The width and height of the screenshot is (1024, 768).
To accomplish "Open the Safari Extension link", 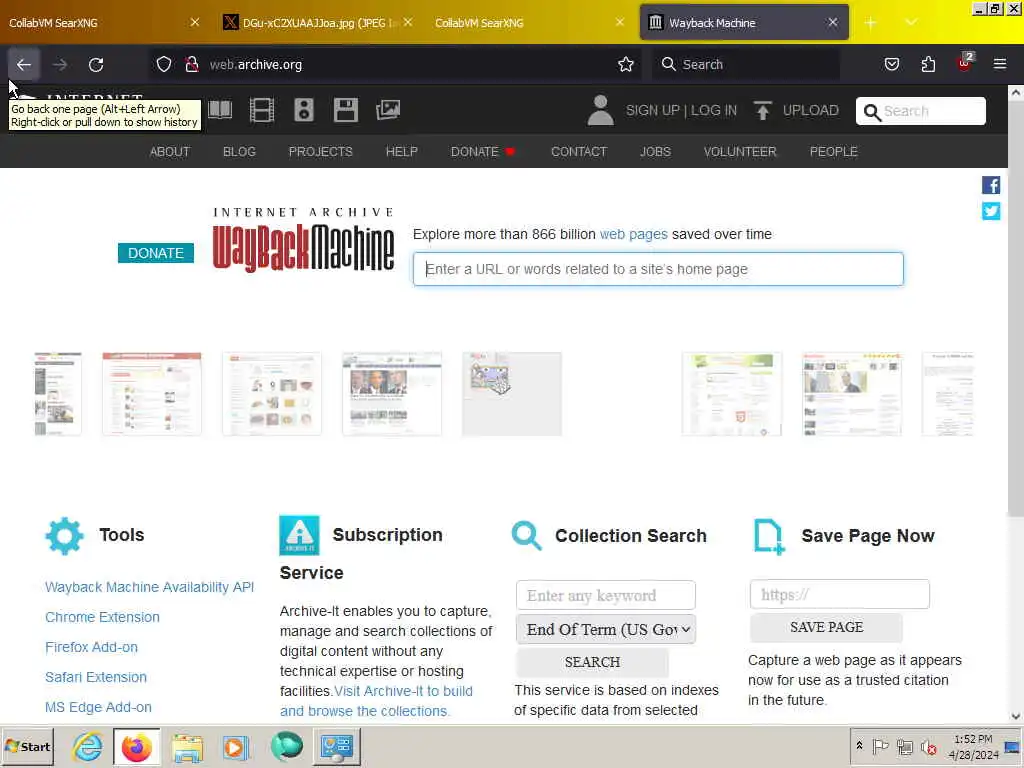I will [x=96, y=677].
